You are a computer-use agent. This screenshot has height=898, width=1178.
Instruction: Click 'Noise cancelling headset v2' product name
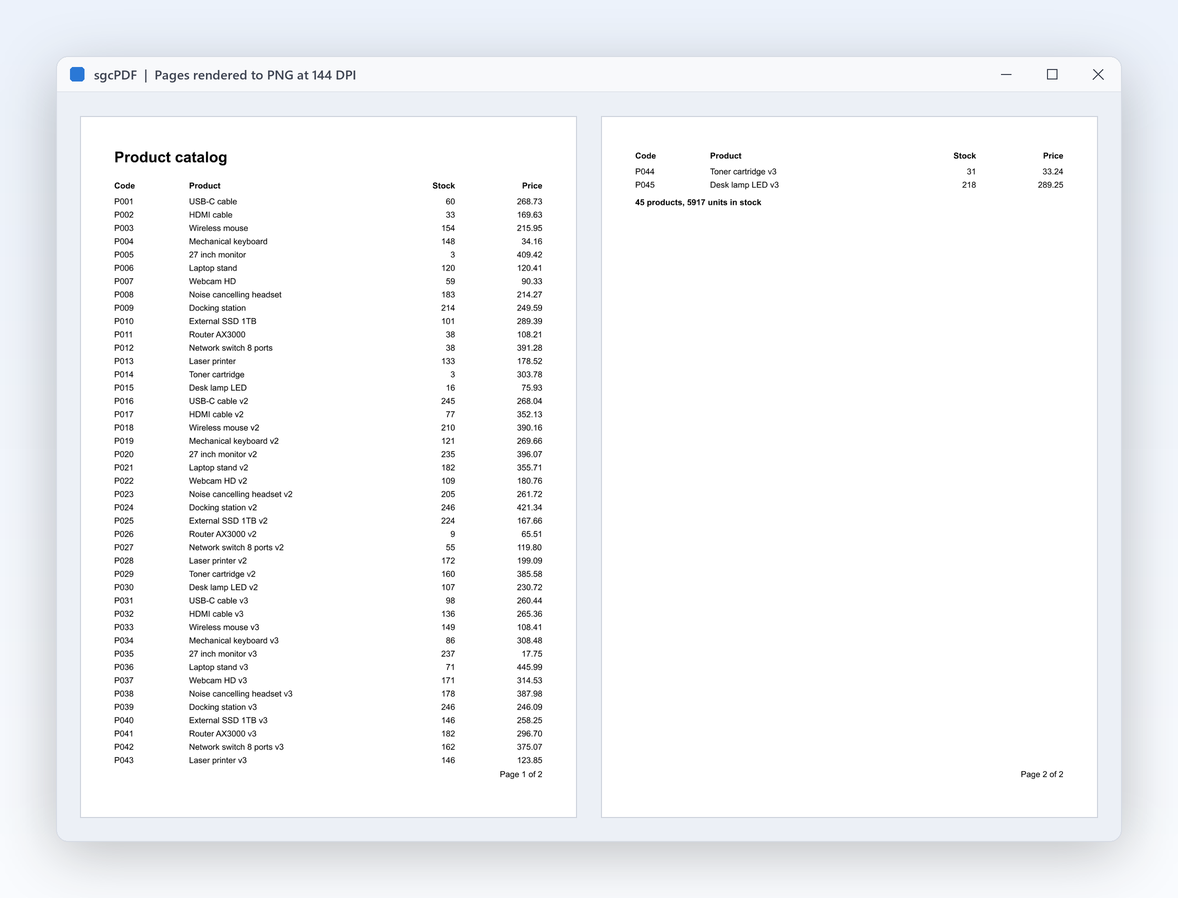point(240,494)
